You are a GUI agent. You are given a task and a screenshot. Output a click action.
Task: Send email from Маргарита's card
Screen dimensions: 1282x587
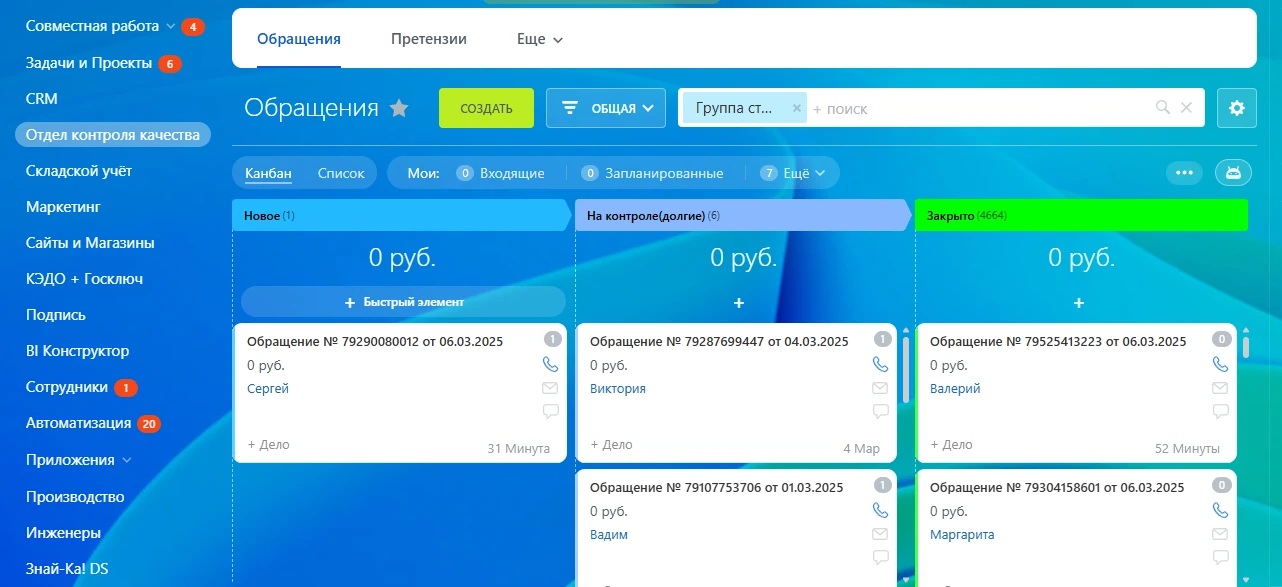1220,534
